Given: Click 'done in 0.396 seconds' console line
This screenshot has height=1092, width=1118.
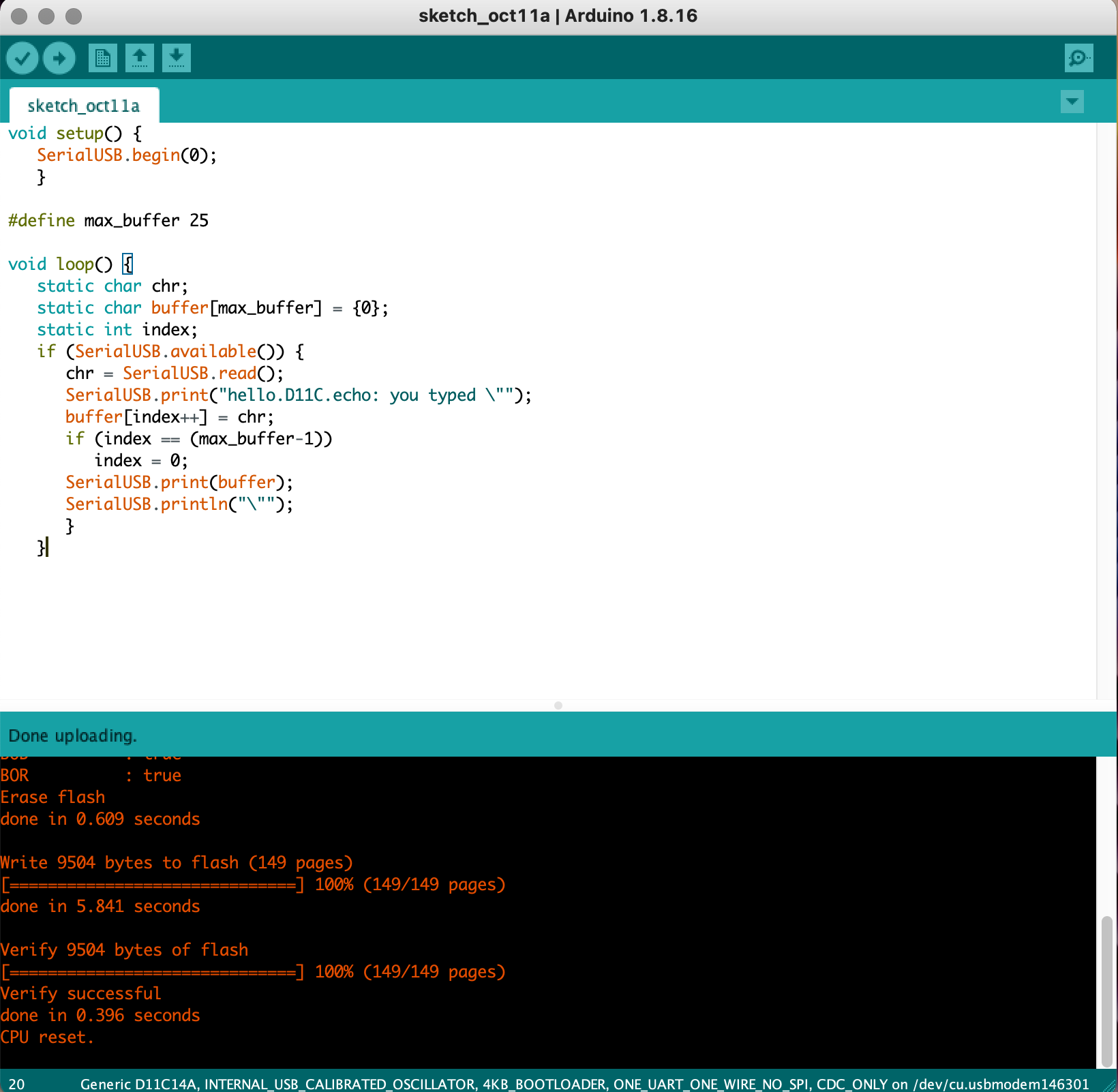Looking at the screenshot, I should point(100,1015).
